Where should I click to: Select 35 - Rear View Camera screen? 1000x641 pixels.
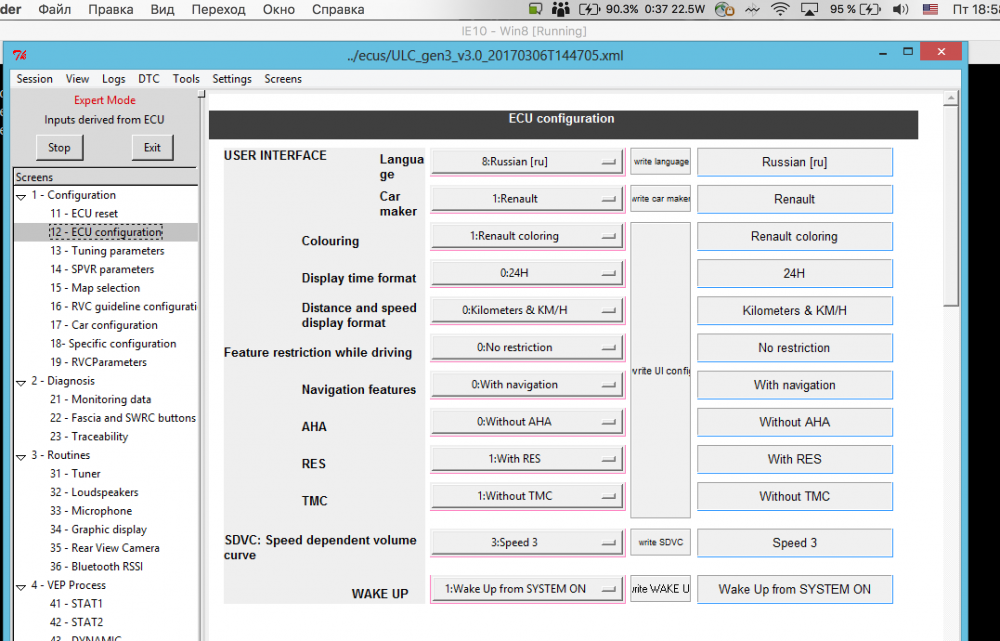(x=105, y=548)
